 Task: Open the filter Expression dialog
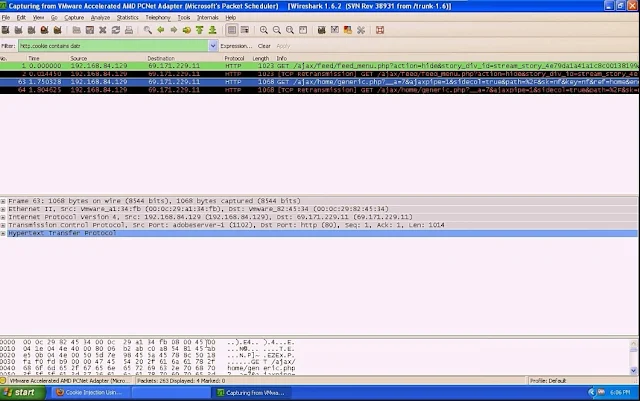[x=236, y=46]
